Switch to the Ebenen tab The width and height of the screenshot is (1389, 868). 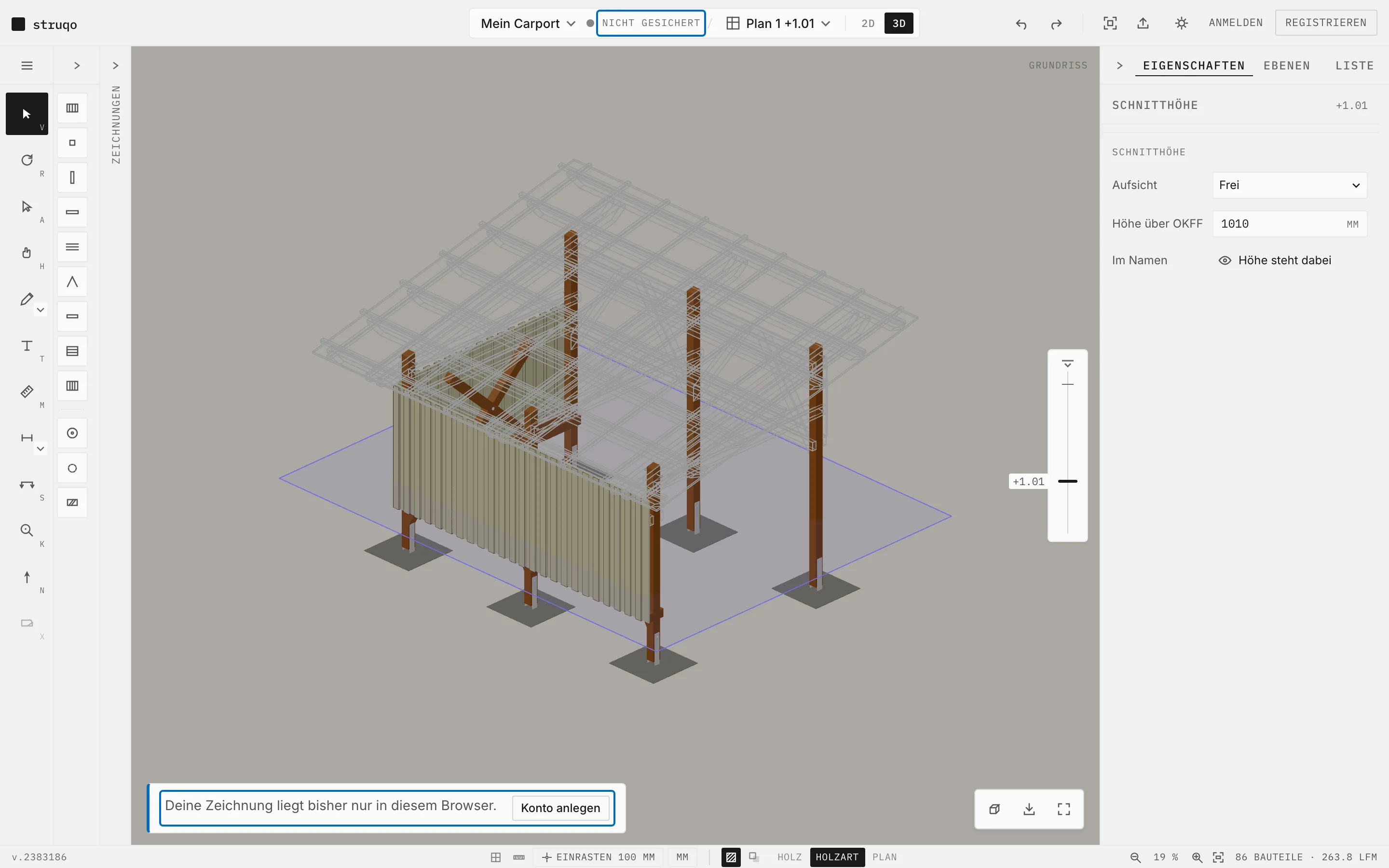[1287, 66]
